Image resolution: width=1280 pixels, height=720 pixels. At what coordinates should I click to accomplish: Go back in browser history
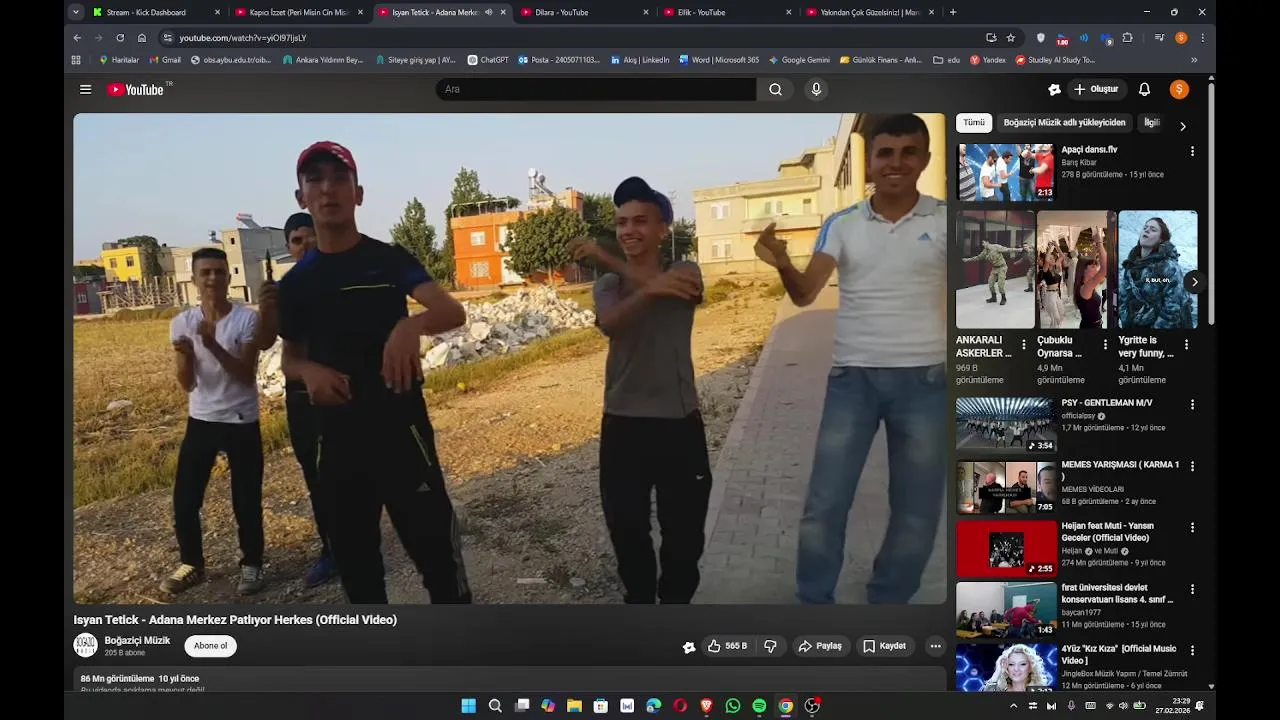[77, 37]
